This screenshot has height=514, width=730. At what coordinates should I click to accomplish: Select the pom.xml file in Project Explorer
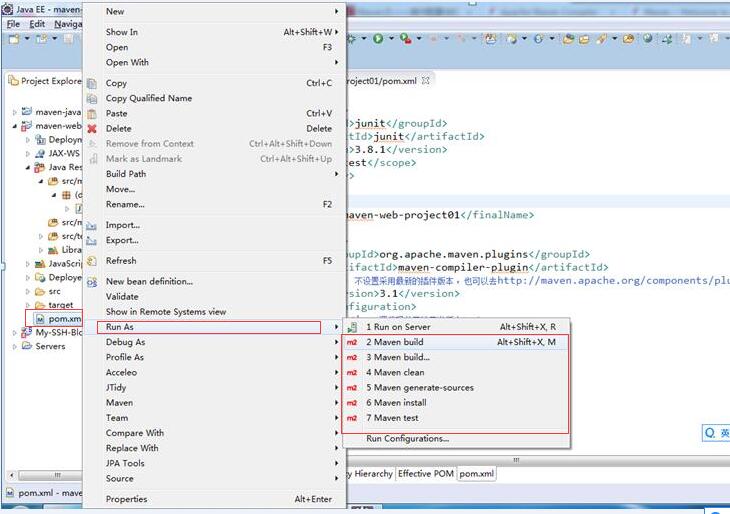click(59, 319)
